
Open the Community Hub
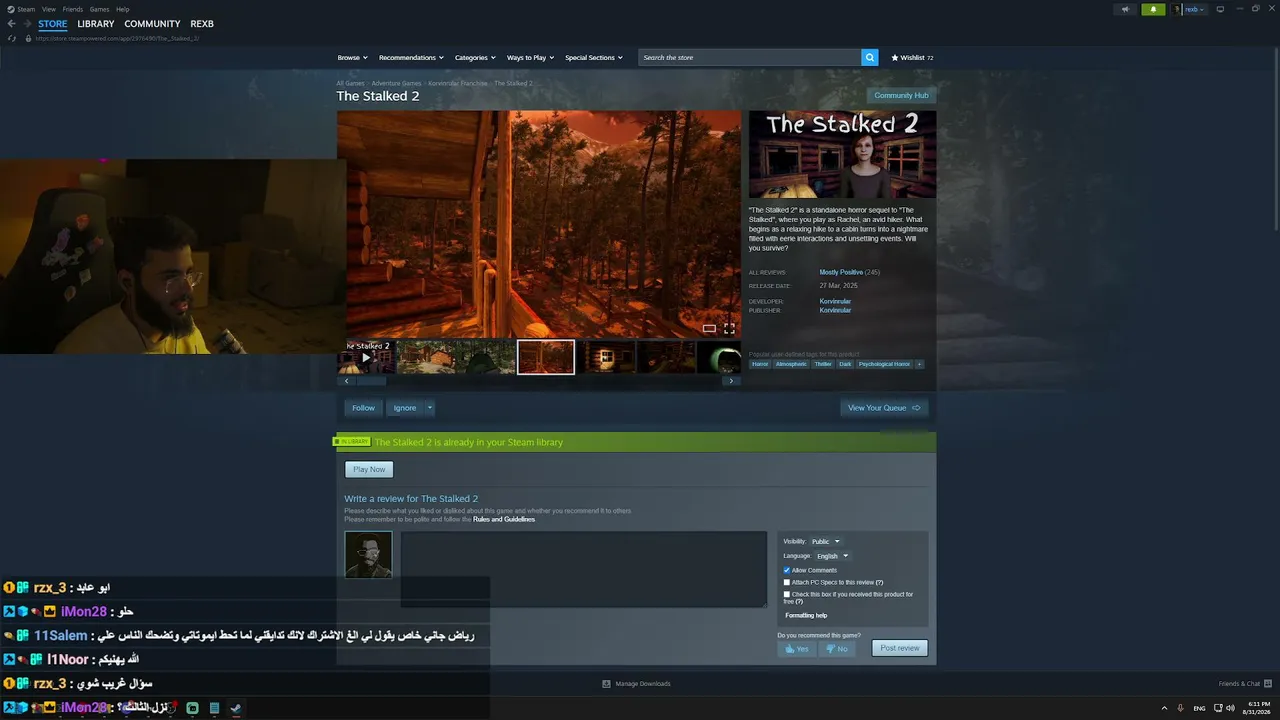[x=901, y=95]
